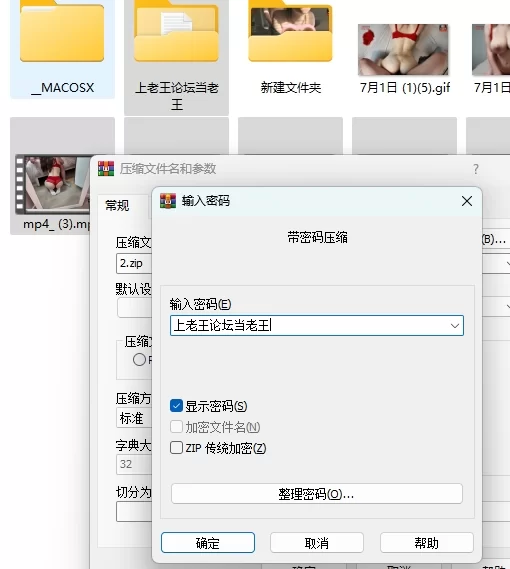Select the _MACOSX folder icon
This screenshot has width=510, height=569.
pos(62,31)
